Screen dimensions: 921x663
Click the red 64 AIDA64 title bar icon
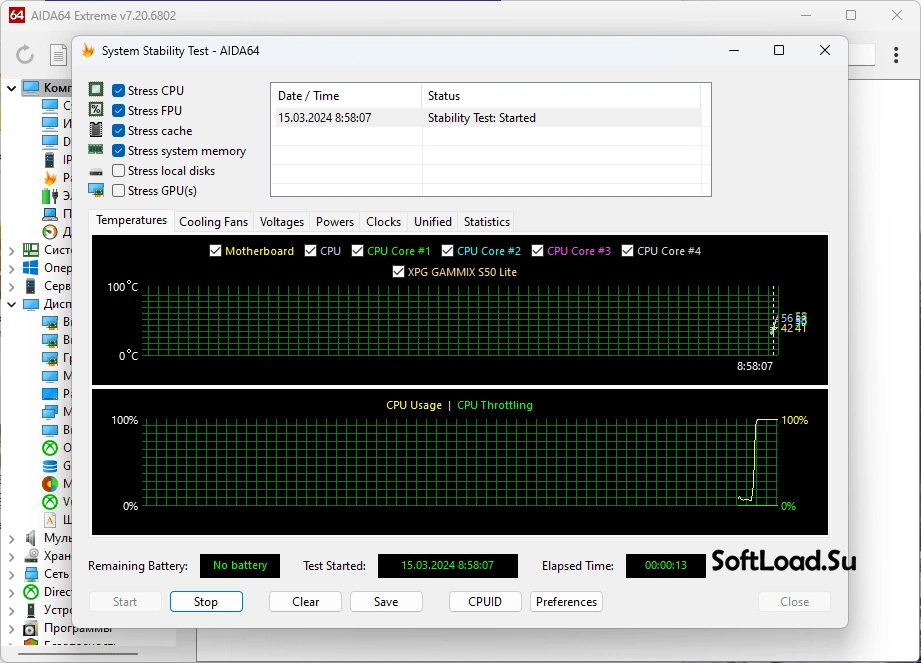click(x=16, y=15)
